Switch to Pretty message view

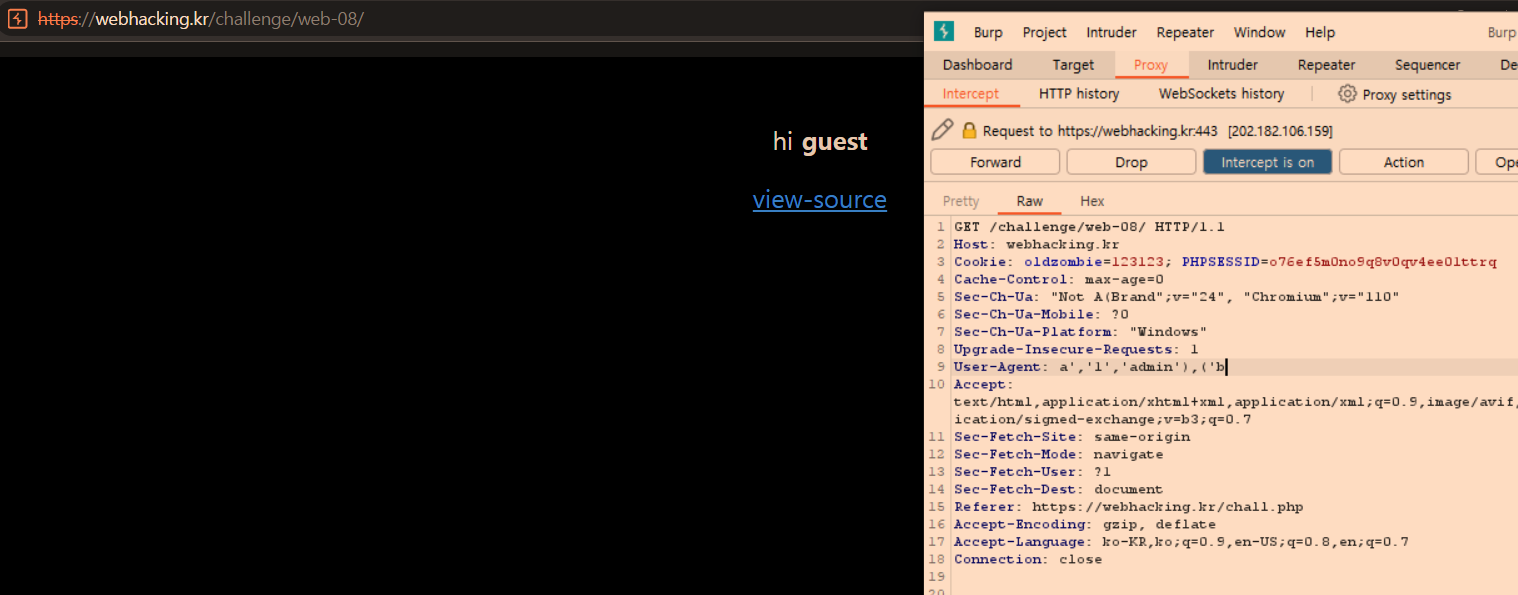(x=961, y=201)
